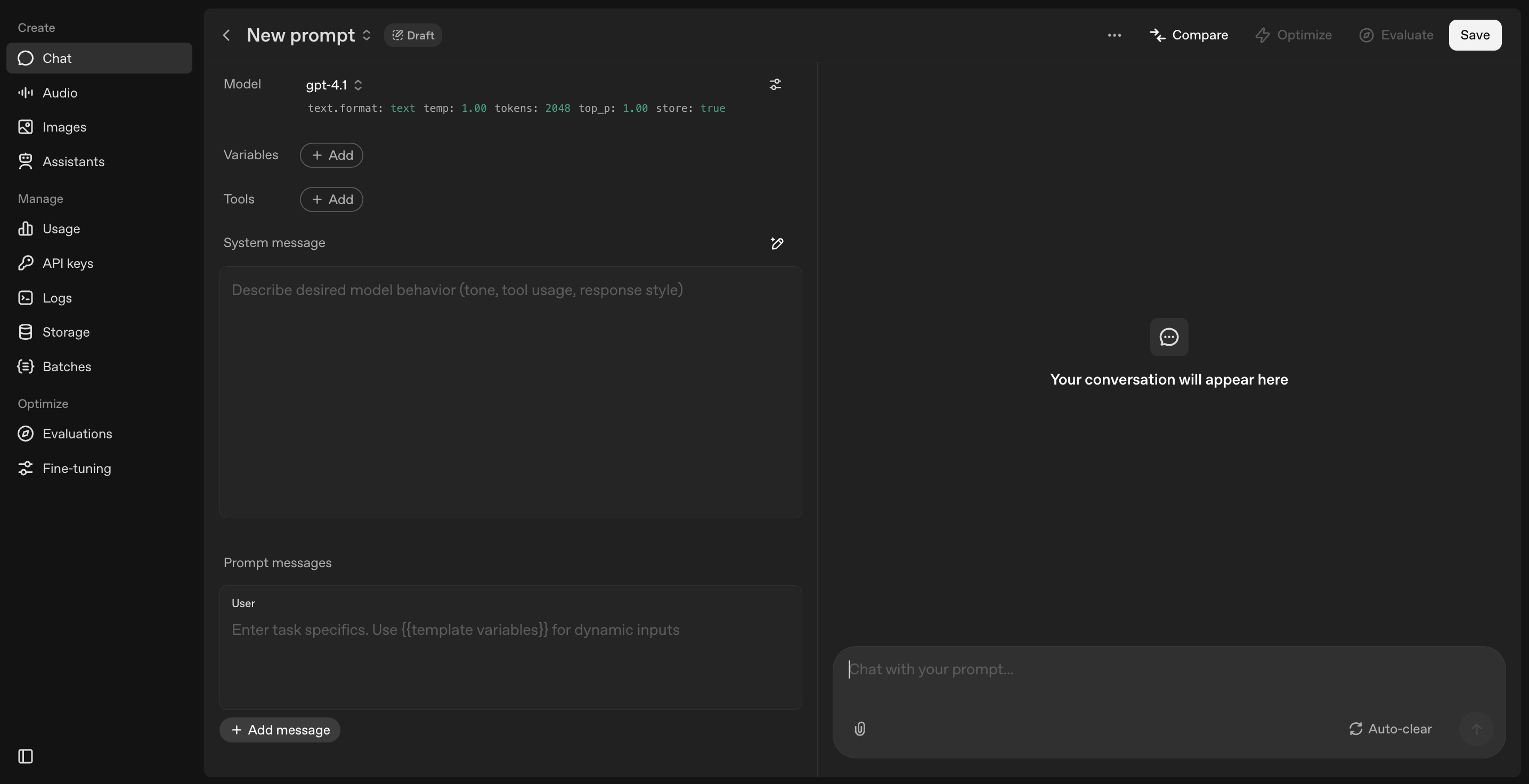Viewport: 1529px width, 784px height.
Task: Click the Evaluate button
Action: [x=1396, y=35]
